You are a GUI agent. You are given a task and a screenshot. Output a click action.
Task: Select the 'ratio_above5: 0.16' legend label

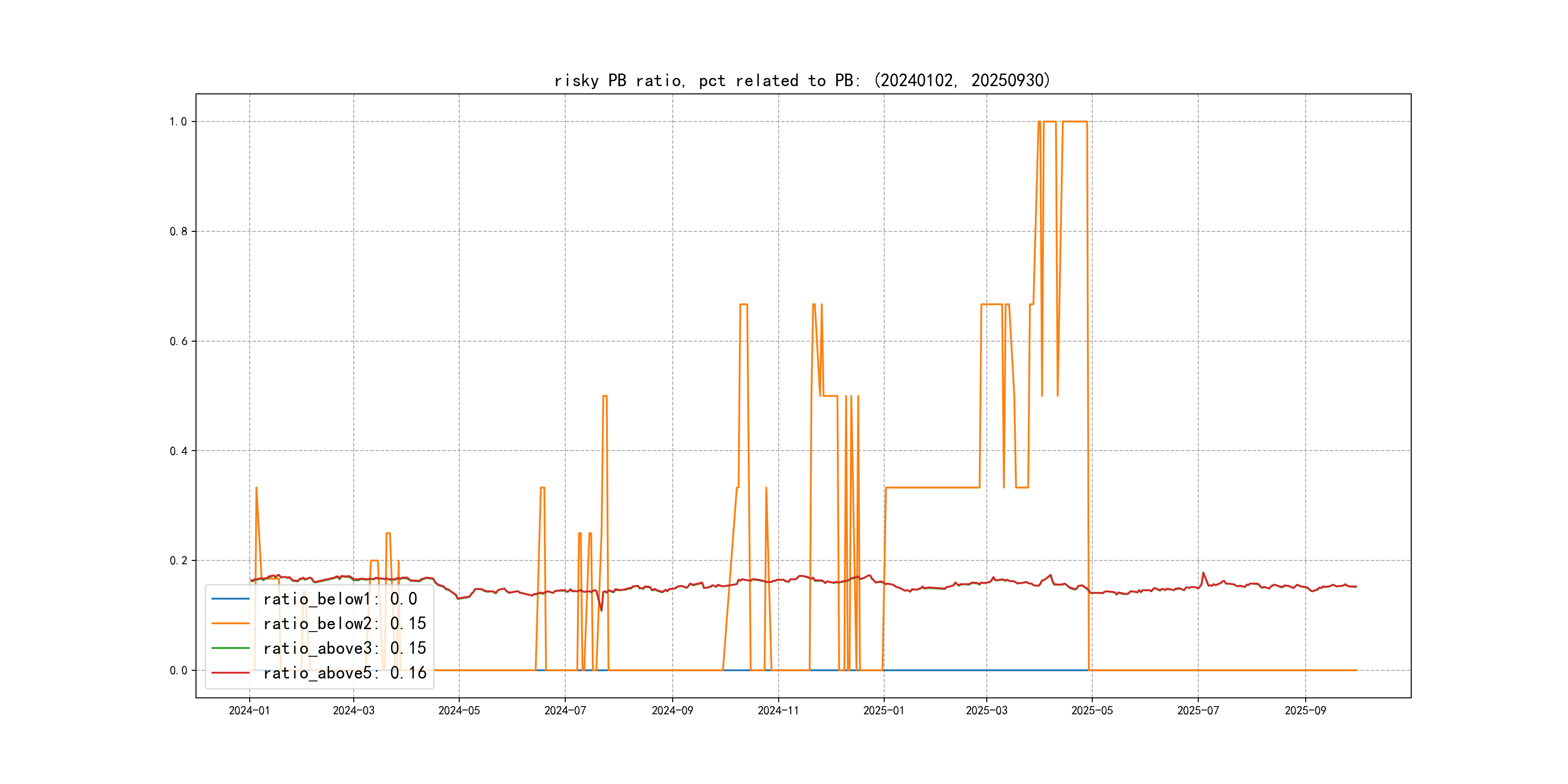(x=345, y=673)
